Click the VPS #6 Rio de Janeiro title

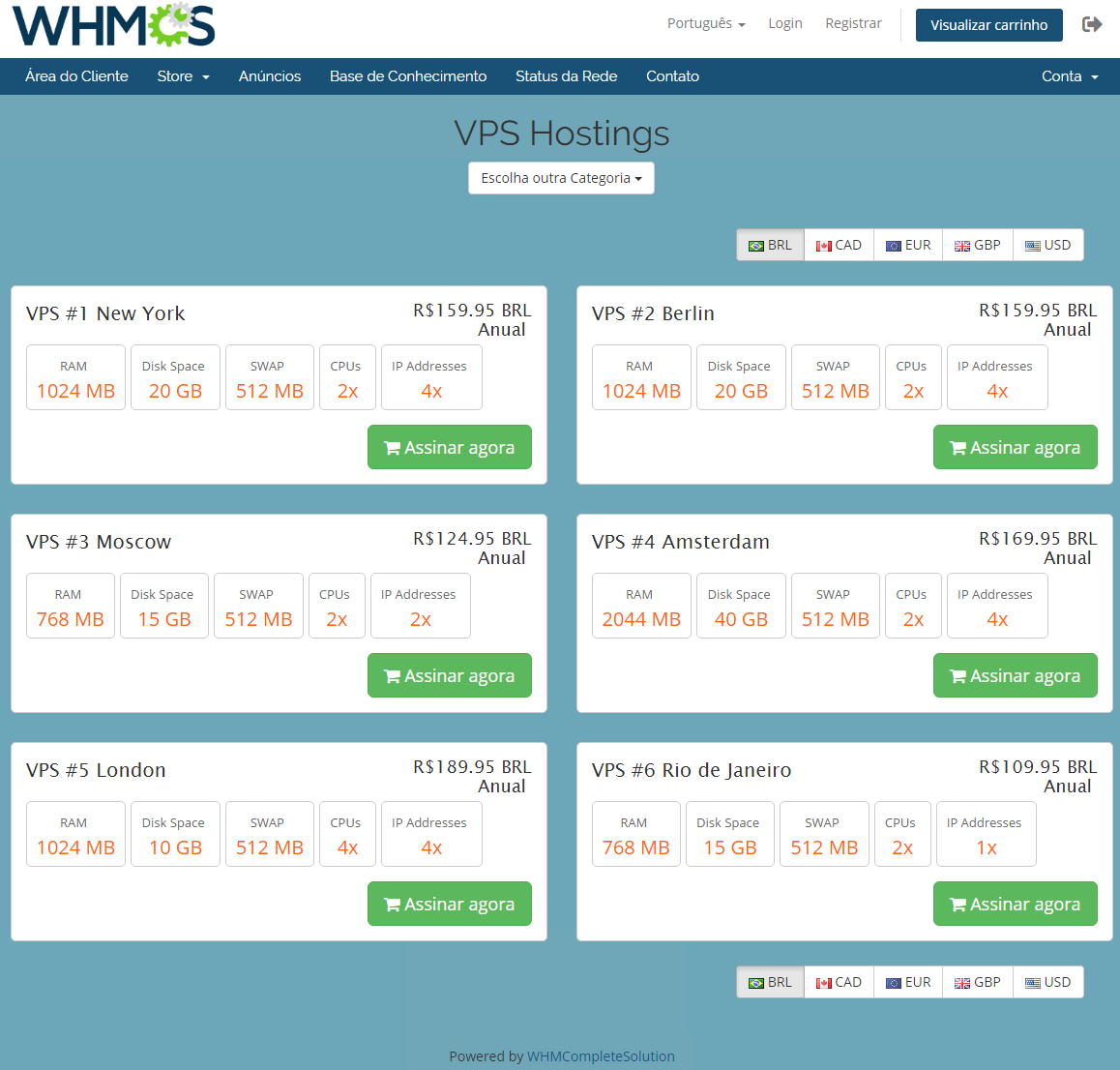pos(692,770)
